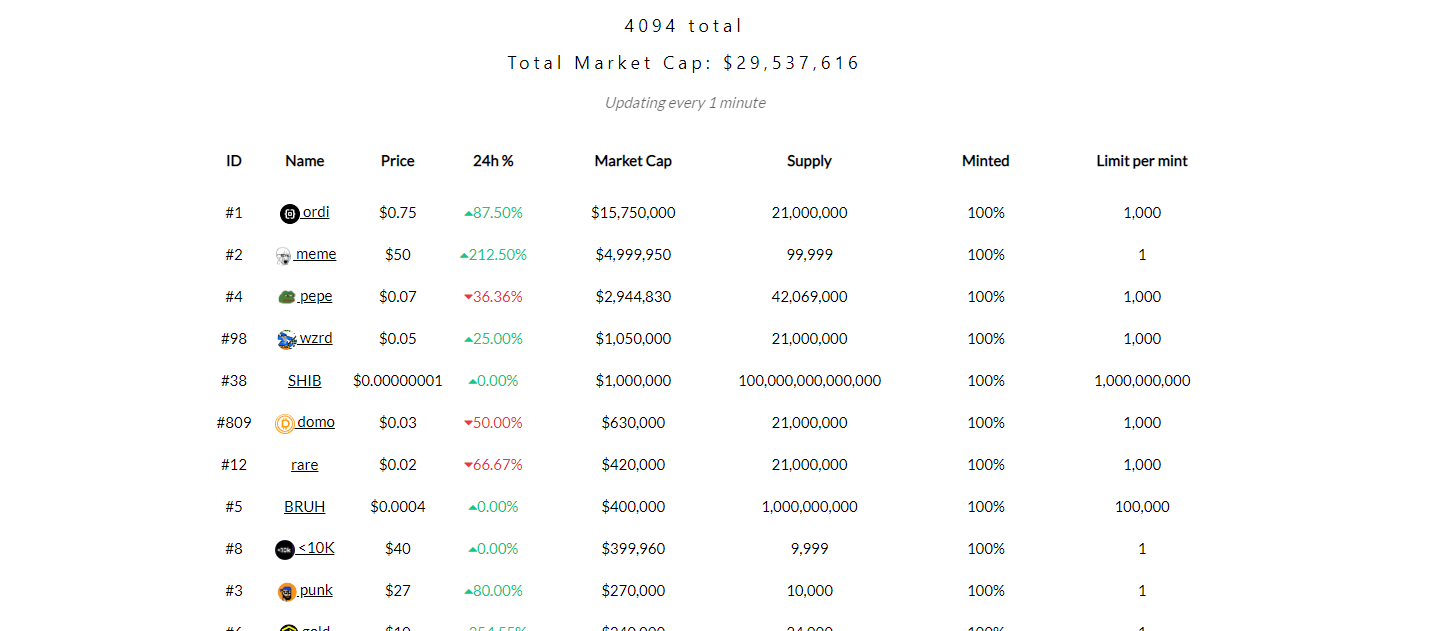The image size is (1438, 631).
Task: Click the green up arrow beside 212.50%
Action: tap(464, 255)
